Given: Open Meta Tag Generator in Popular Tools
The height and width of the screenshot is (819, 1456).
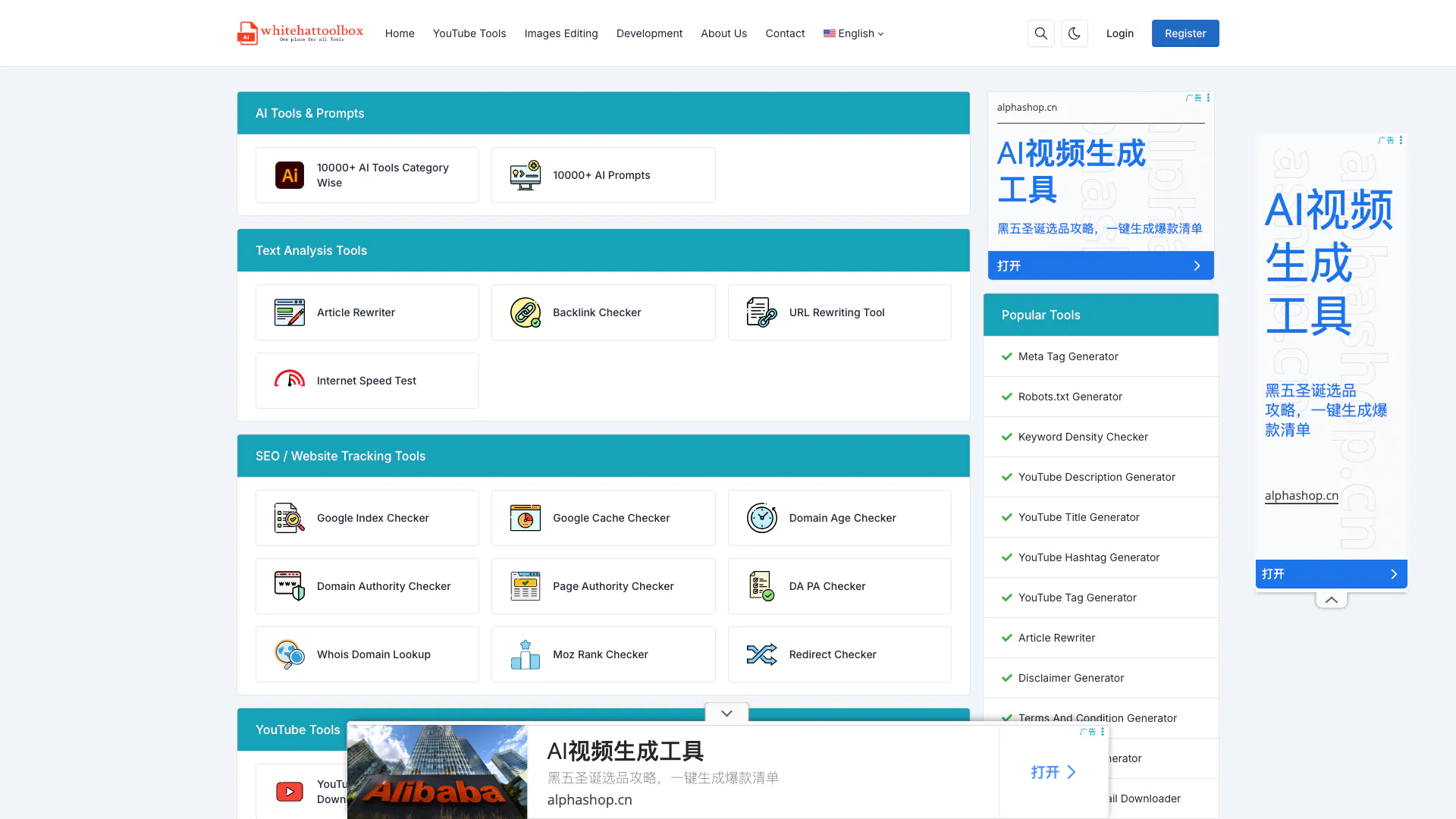Looking at the screenshot, I should pos(1068,356).
